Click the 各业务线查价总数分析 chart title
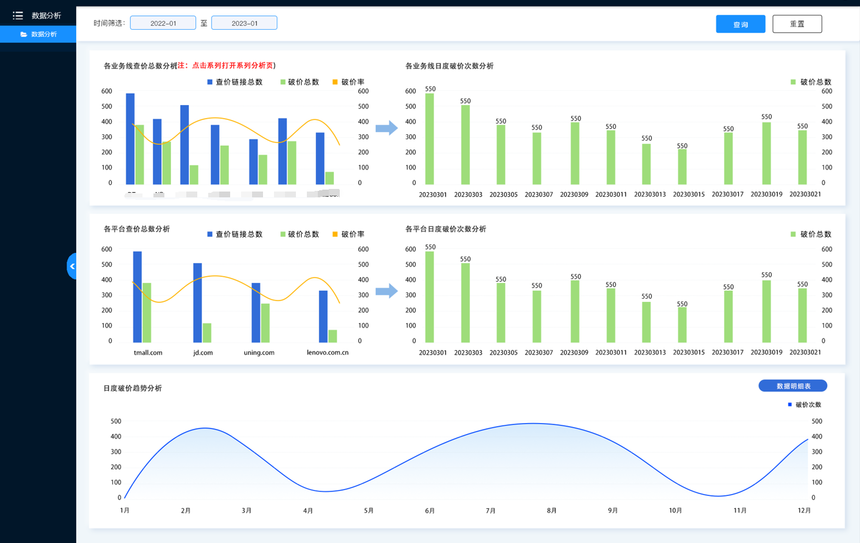The width and height of the screenshot is (860, 543). pyautogui.click(x=140, y=66)
